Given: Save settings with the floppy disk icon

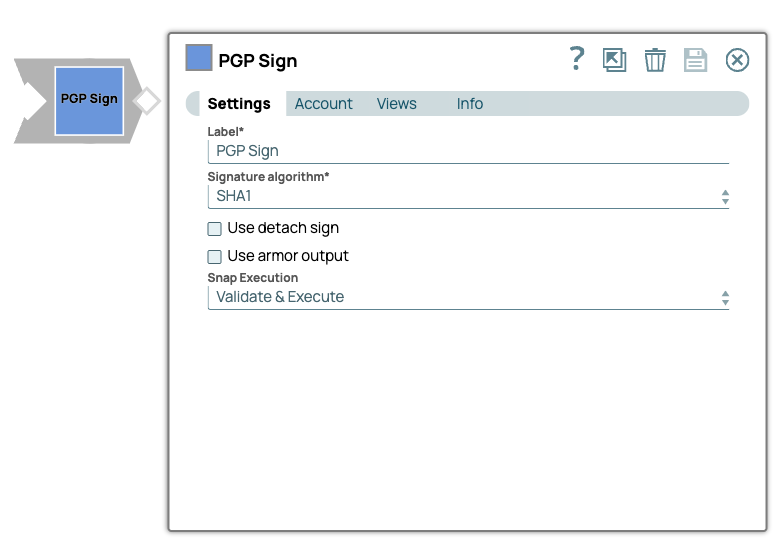Looking at the screenshot, I should (695, 60).
